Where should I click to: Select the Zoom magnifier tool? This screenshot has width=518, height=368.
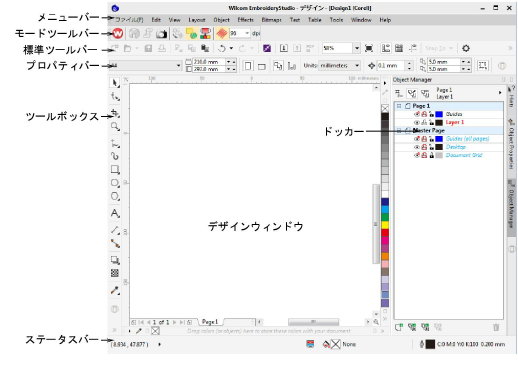coord(115,127)
